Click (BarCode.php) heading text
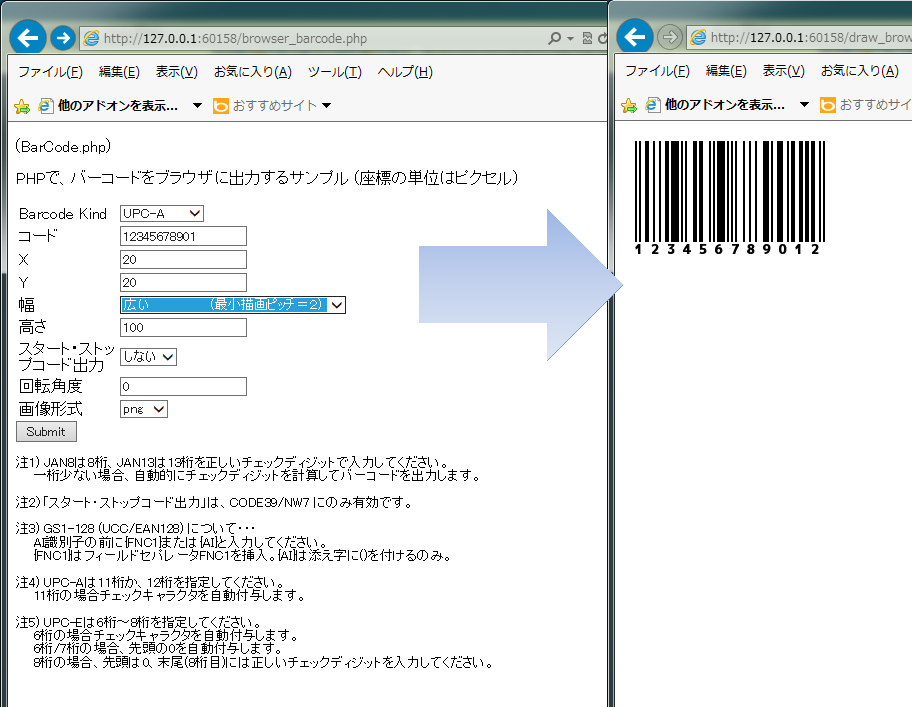The height and width of the screenshot is (707, 912). point(63,147)
